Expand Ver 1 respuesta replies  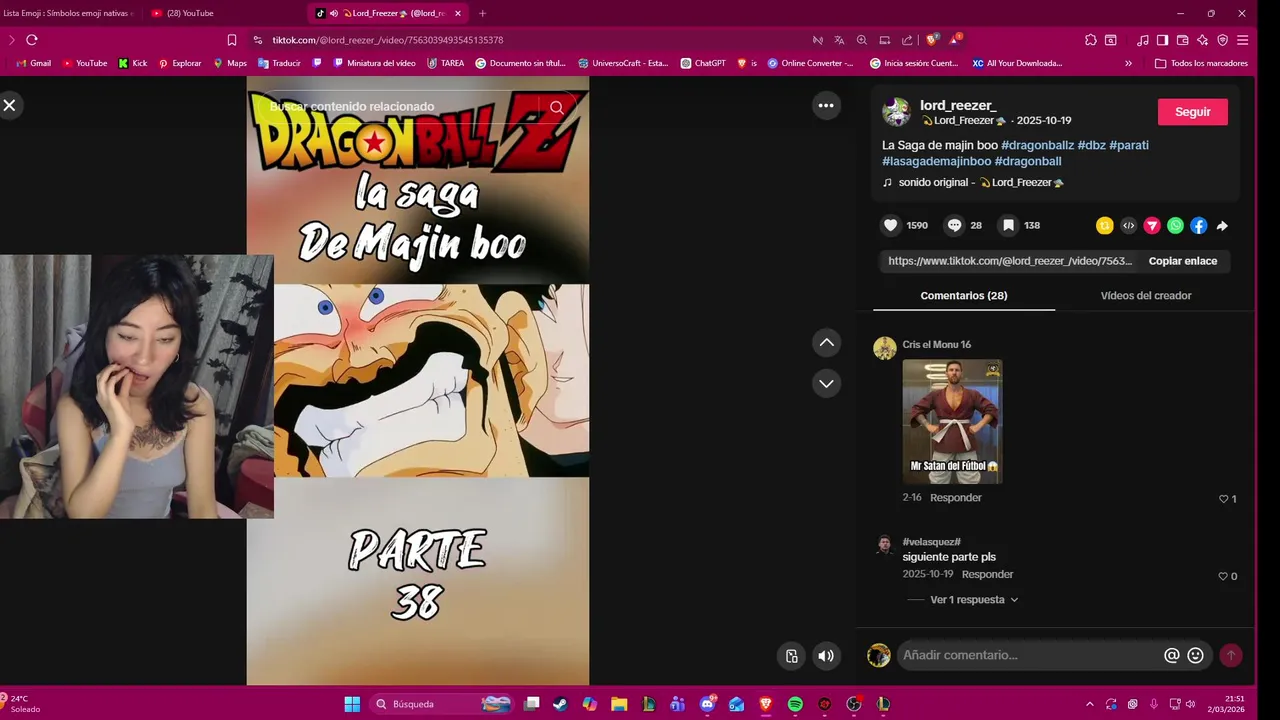pyautogui.click(x=974, y=600)
